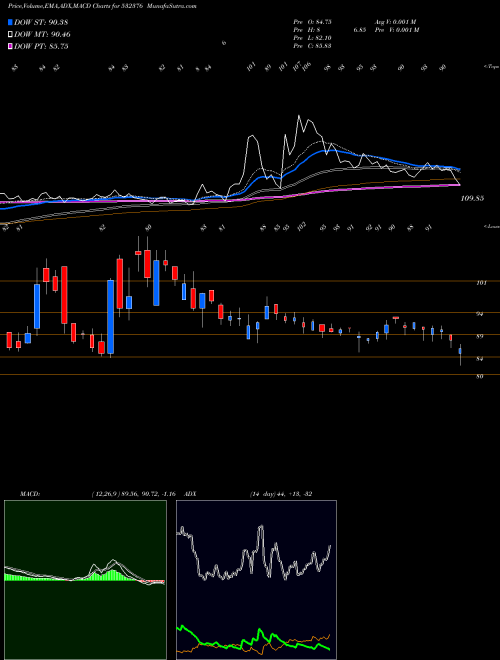Click the '<Lows' label at the right edge

491,226
